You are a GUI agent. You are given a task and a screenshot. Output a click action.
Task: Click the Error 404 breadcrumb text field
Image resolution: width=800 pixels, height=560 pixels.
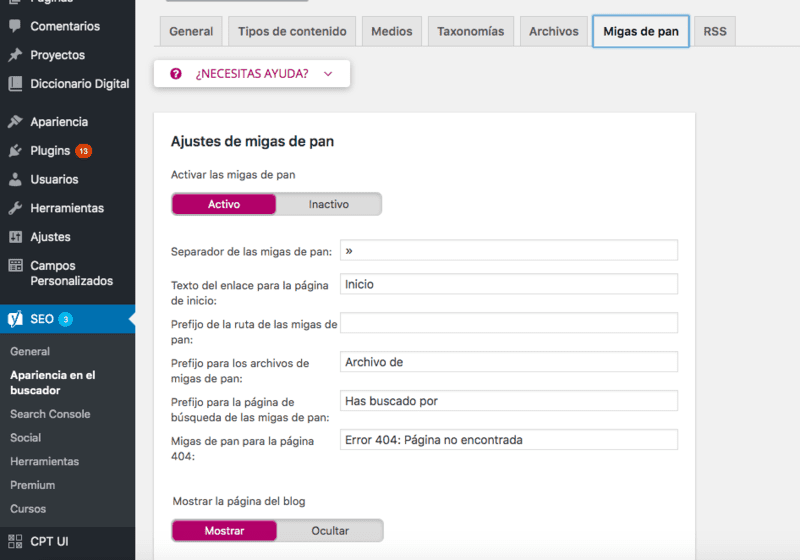click(x=508, y=440)
